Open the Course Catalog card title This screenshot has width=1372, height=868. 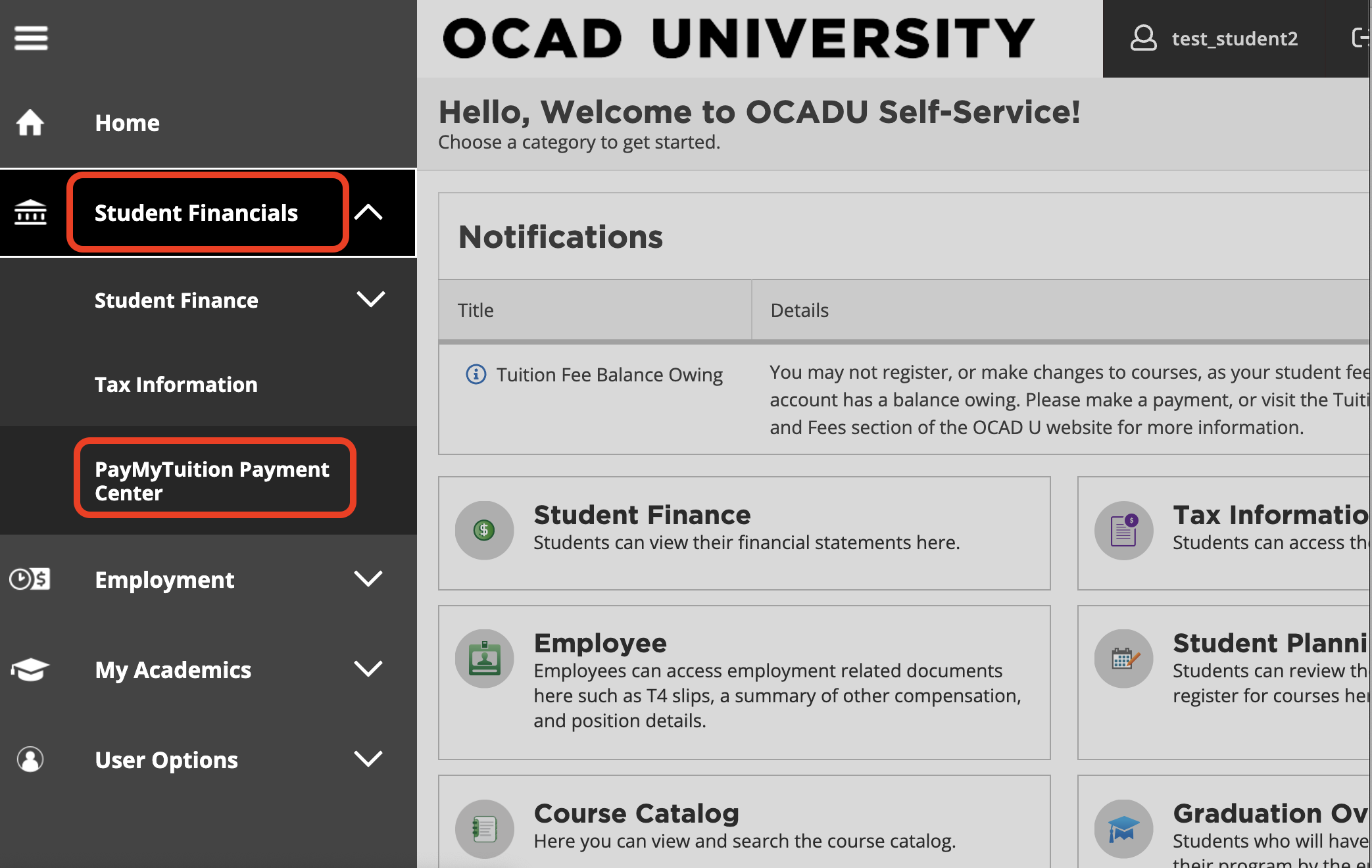[x=637, y=814]
